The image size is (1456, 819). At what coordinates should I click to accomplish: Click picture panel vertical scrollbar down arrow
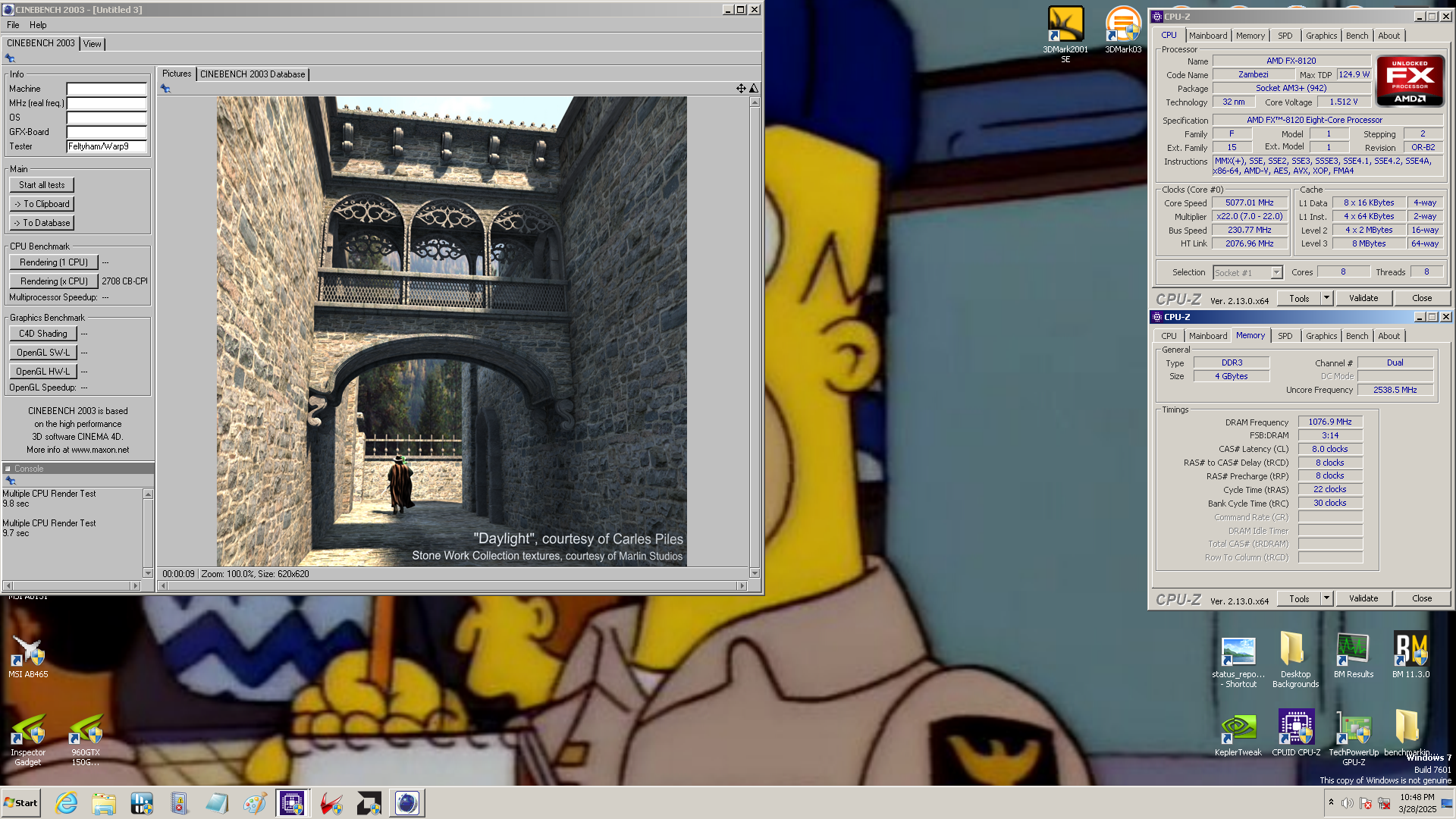[x=755, y=573]
